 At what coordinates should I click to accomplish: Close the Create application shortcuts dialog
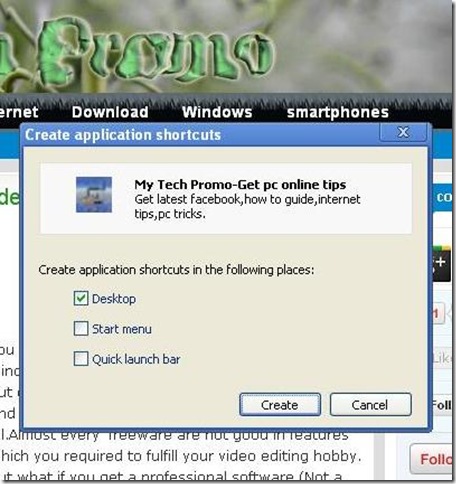click(x=403, y=132)
